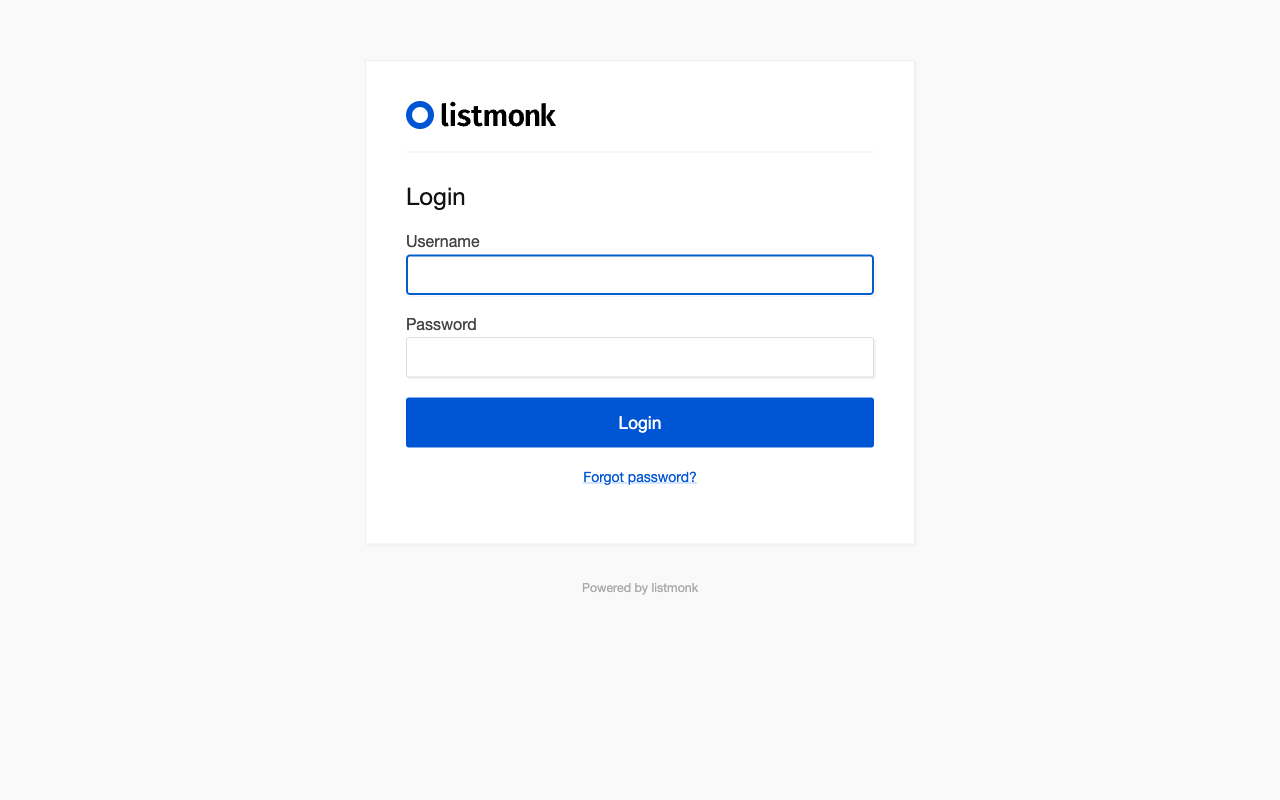This screenshot has width=1280, height=800.
Task: Open the Forgot password? link
Action: tap(640, 477)
